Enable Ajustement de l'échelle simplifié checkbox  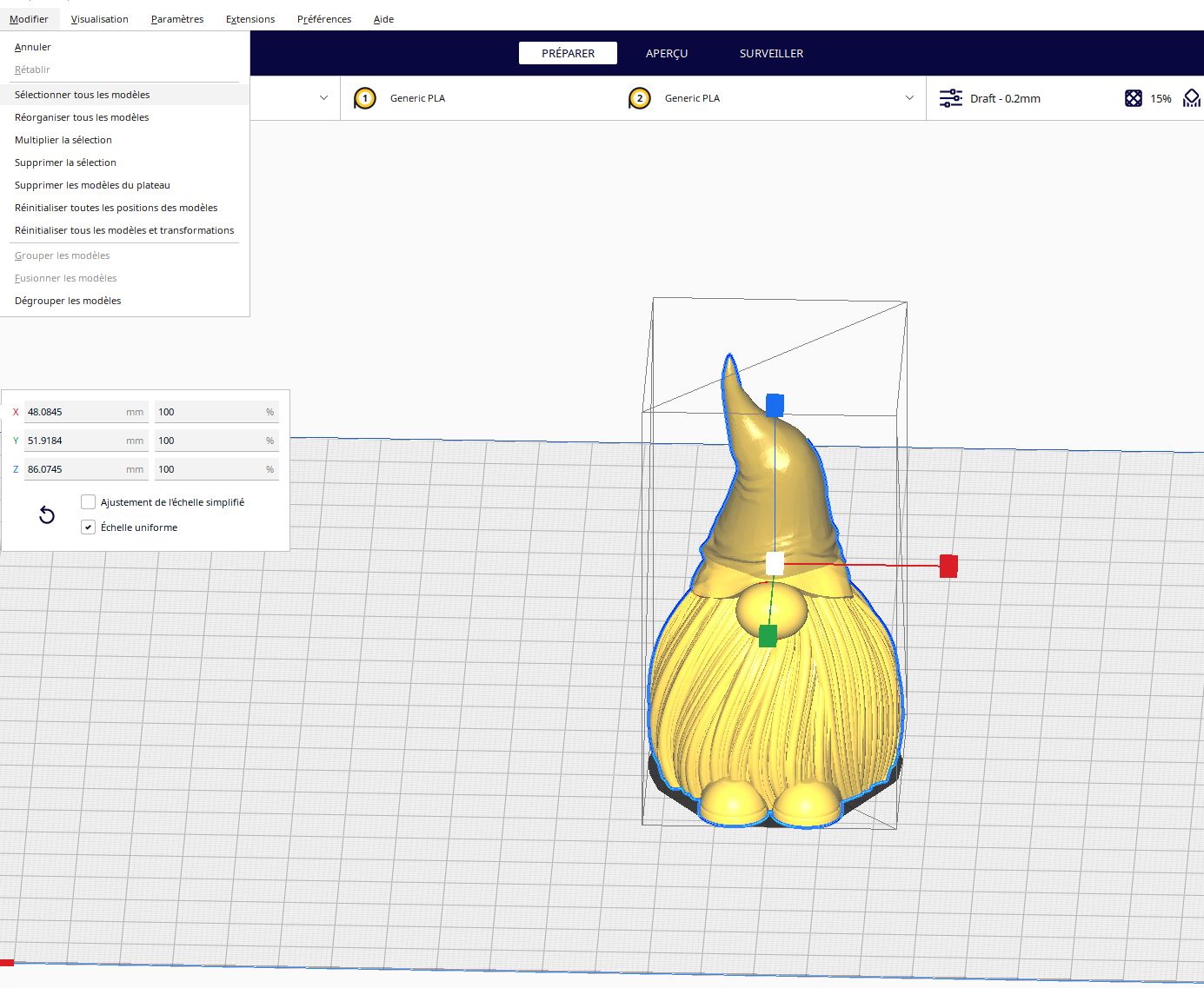[x=88, y=501]
